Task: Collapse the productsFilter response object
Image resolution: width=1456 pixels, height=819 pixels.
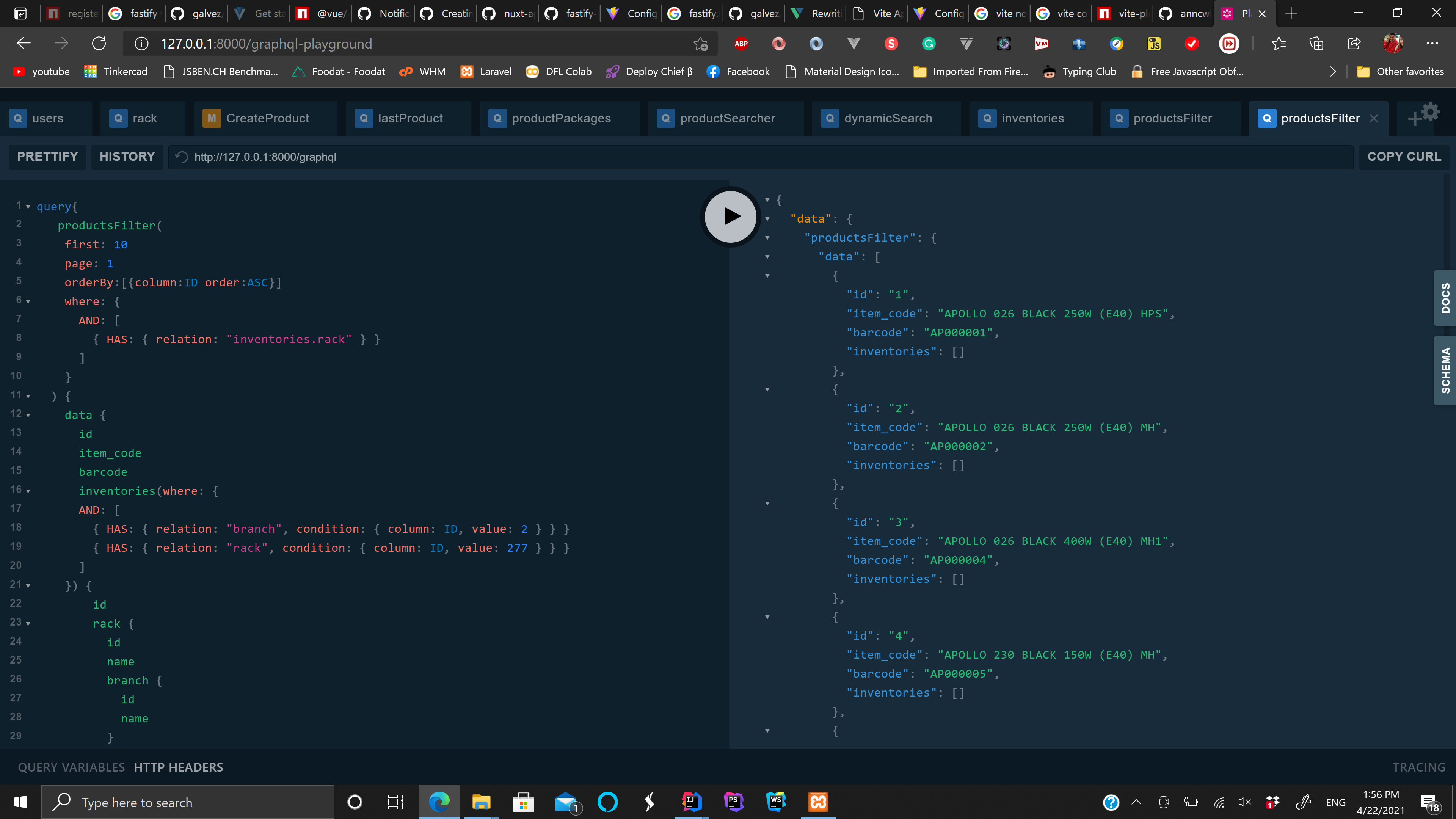Action: coord(767,237)
